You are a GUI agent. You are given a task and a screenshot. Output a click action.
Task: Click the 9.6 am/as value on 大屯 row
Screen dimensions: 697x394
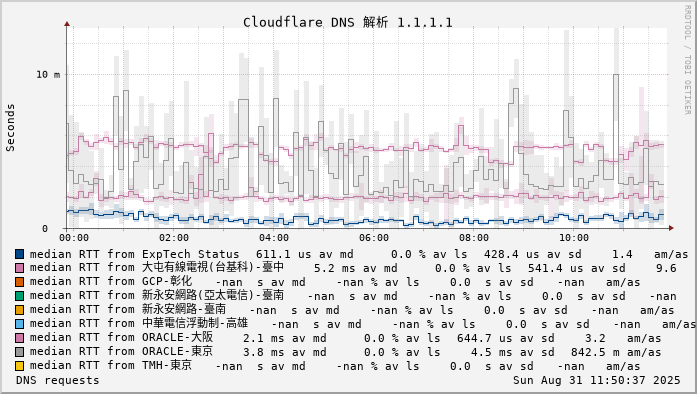(666, 269)
